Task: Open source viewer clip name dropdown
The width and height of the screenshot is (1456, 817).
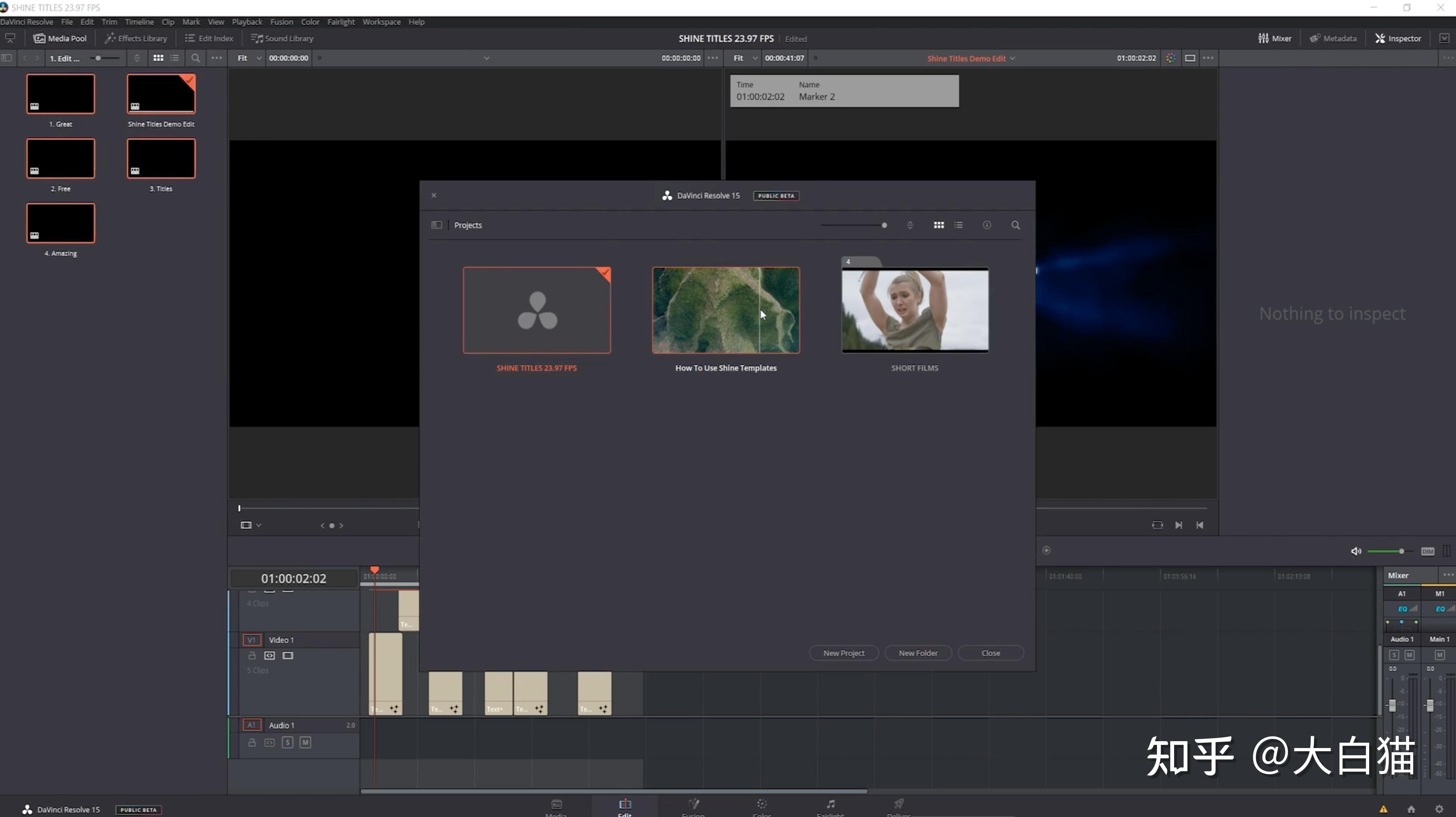Action: [486, 58]
